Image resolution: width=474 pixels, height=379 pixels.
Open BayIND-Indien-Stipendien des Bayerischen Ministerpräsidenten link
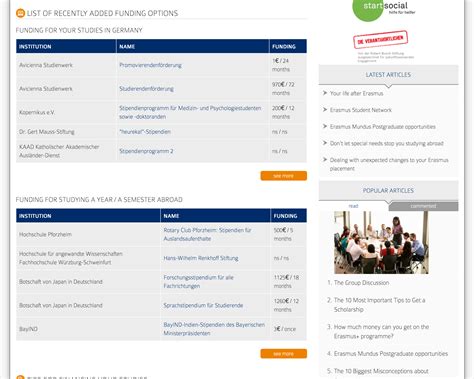click(214, 329)
